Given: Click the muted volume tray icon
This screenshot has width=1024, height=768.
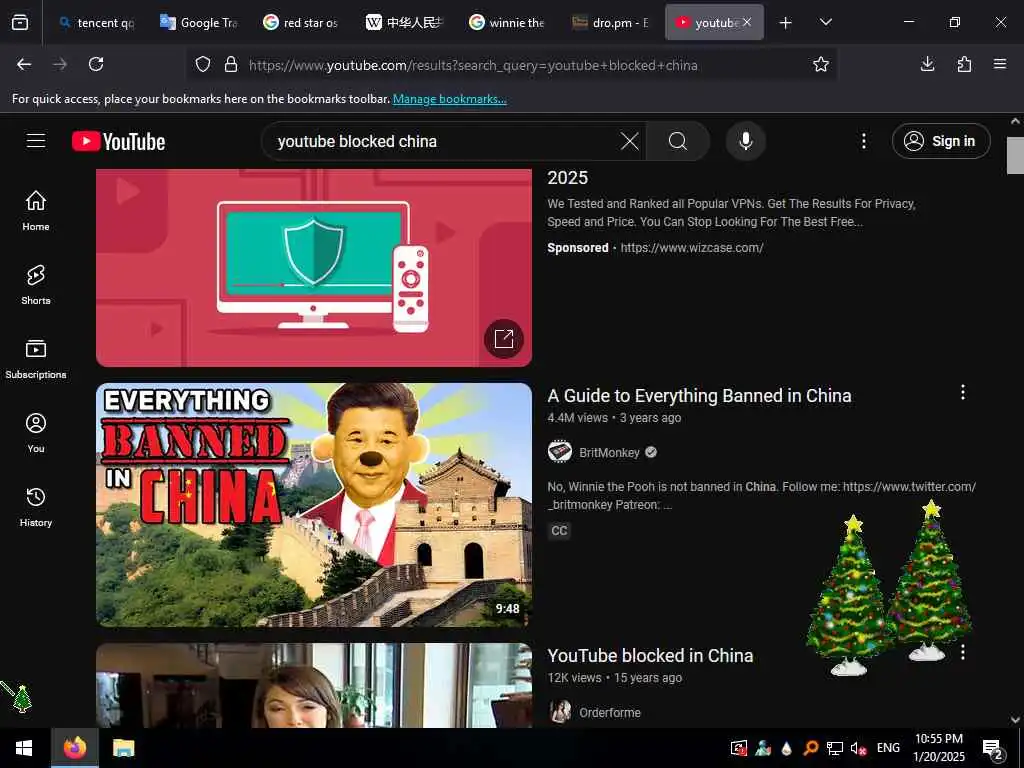Looking at the screenshot, I should click(858, 748).
